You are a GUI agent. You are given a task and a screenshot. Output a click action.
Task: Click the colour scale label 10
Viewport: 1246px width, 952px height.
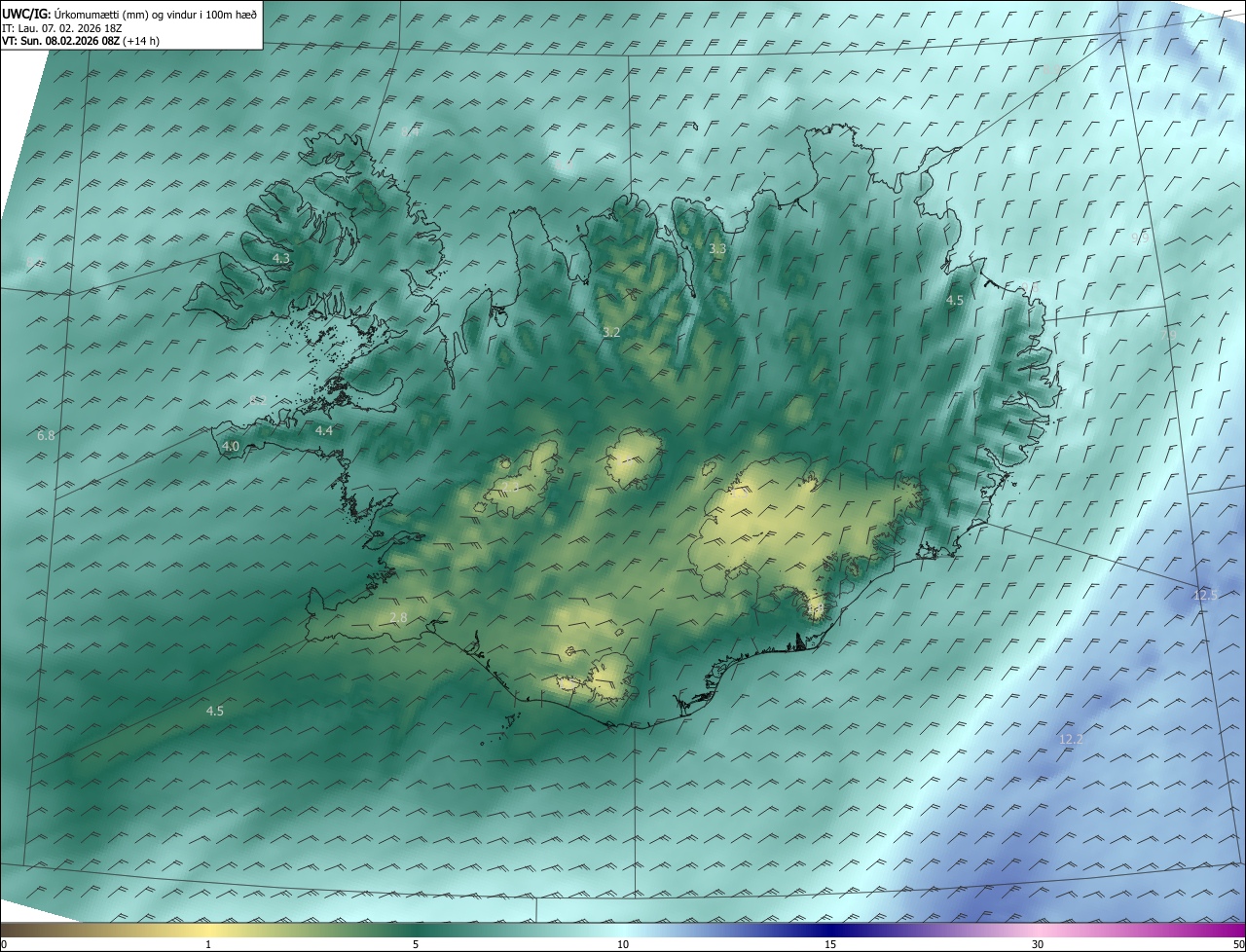tap(623, 944)
